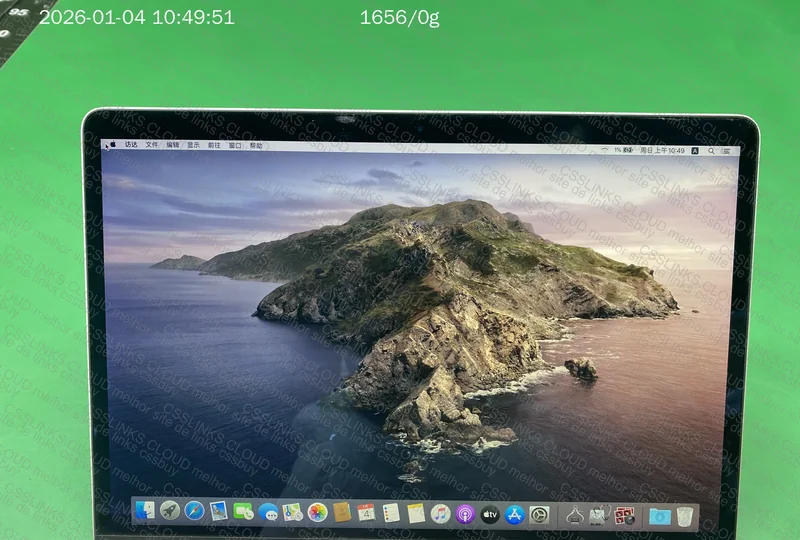Open the 编辑 (Edit) menu
The image size is (800, 540).
click(x=173, y=145)
